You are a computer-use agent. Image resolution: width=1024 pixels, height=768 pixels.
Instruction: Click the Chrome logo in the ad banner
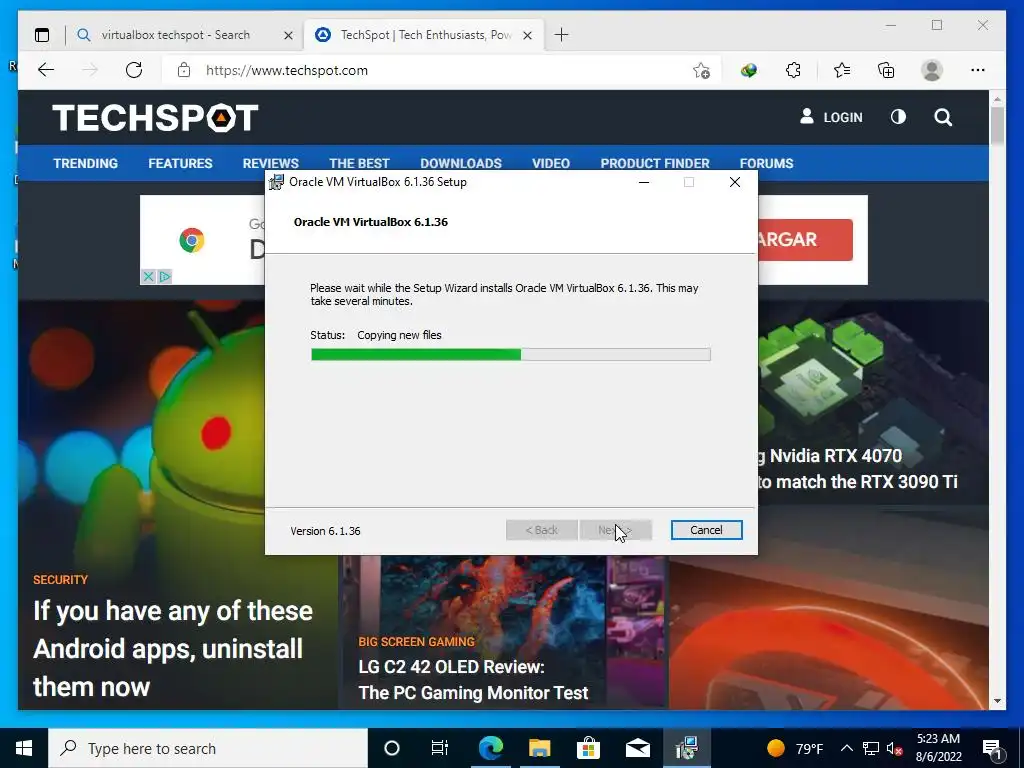(x=192, y=240)
